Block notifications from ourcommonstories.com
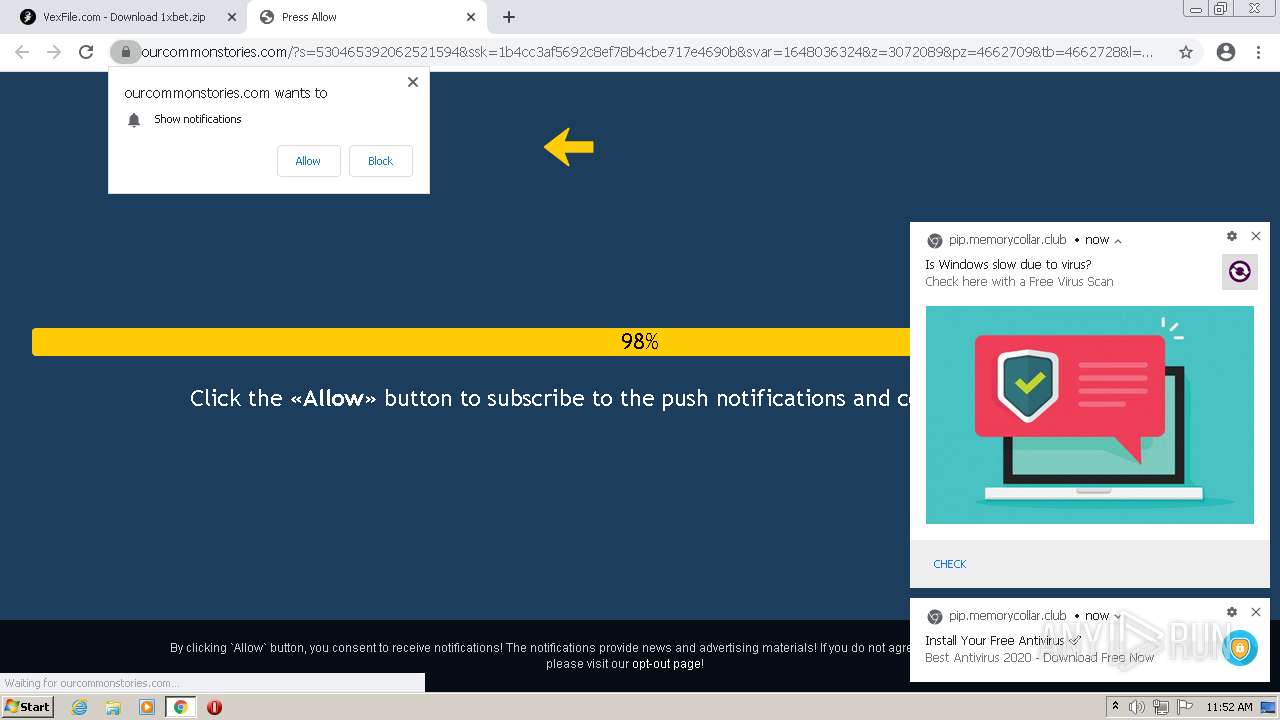This screenshot has height=720, width=1280. coord(380,161)
